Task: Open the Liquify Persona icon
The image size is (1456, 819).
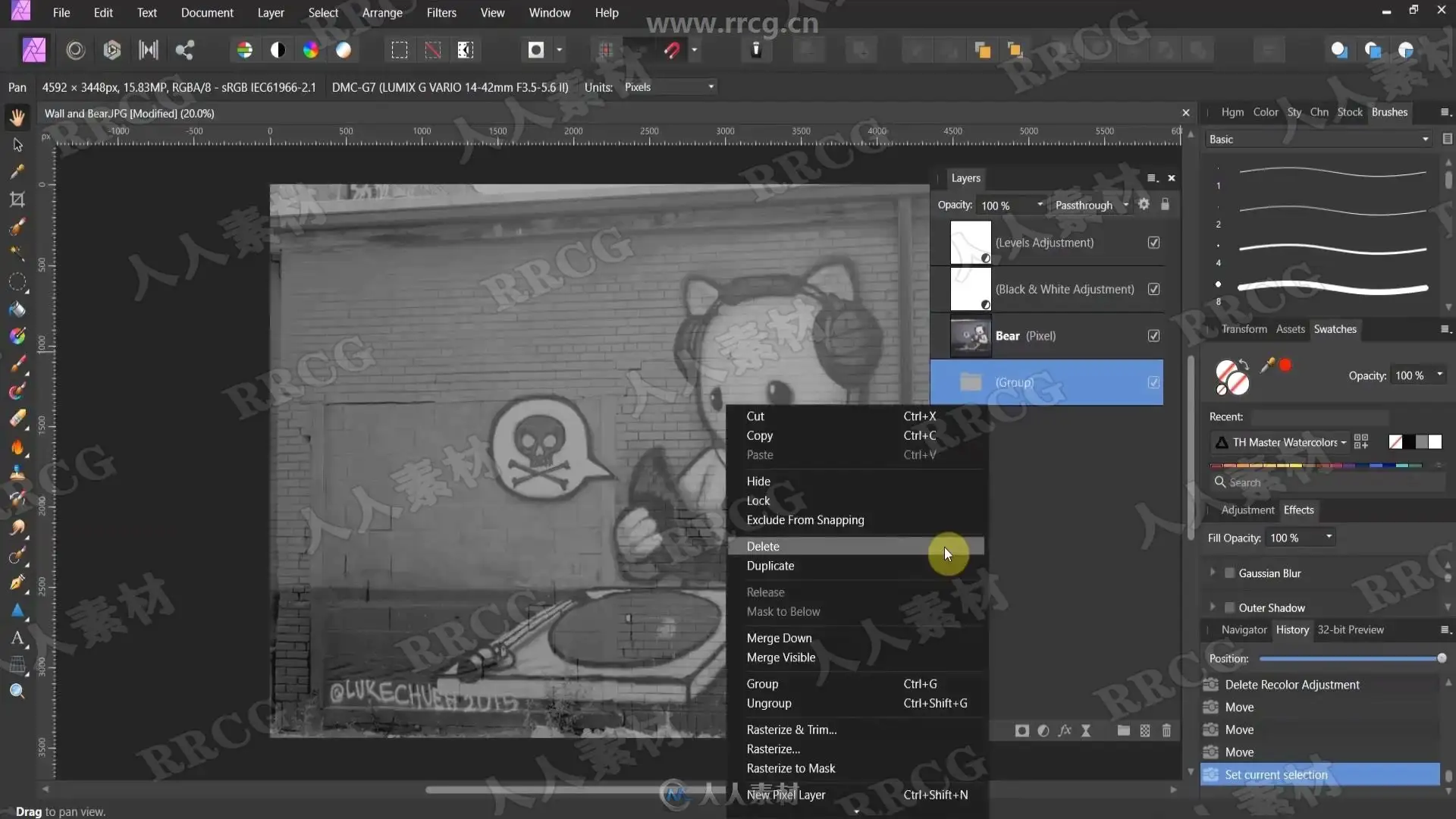Action: 75,50
